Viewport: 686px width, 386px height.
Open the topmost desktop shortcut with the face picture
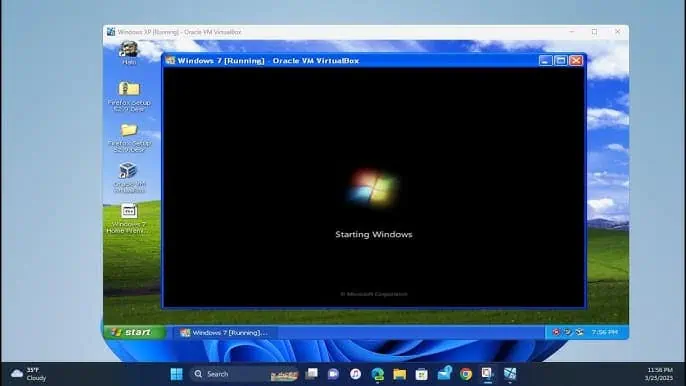(129, 53)
